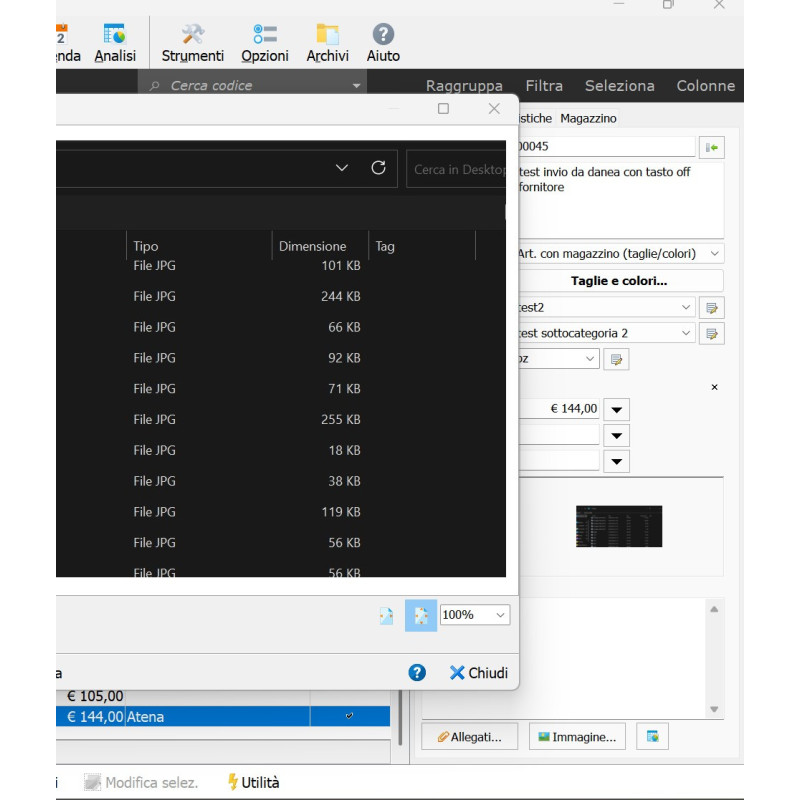Click the Tipo column header
Screen dimensions: 800x800
tap(145, 246)
